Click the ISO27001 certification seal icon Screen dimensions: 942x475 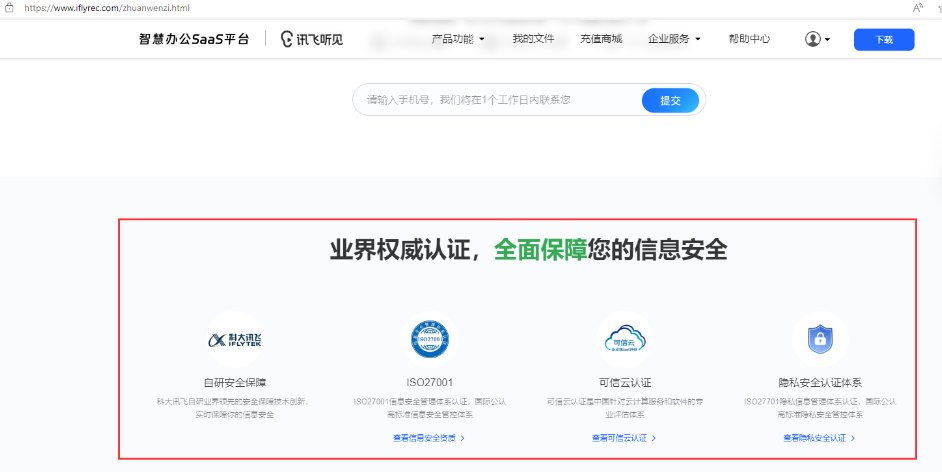(430, 339)
